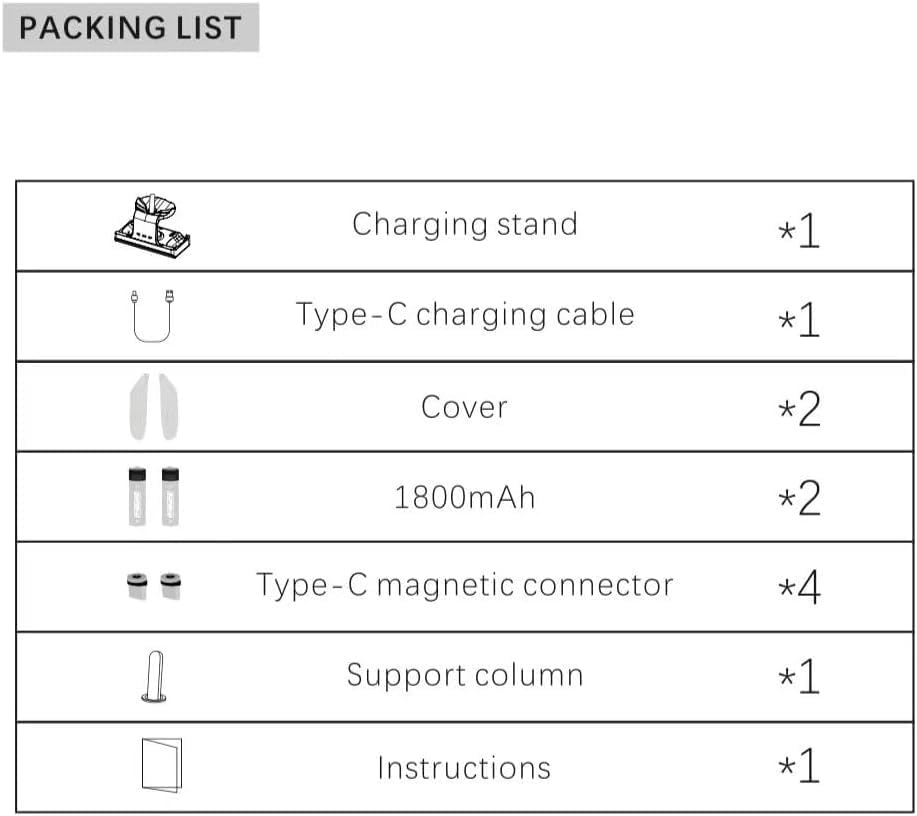Click the "Type-C magnetic connector" text
Image resolution: width=917 pixels, height=816 pixels.
(x=464, y=585)
